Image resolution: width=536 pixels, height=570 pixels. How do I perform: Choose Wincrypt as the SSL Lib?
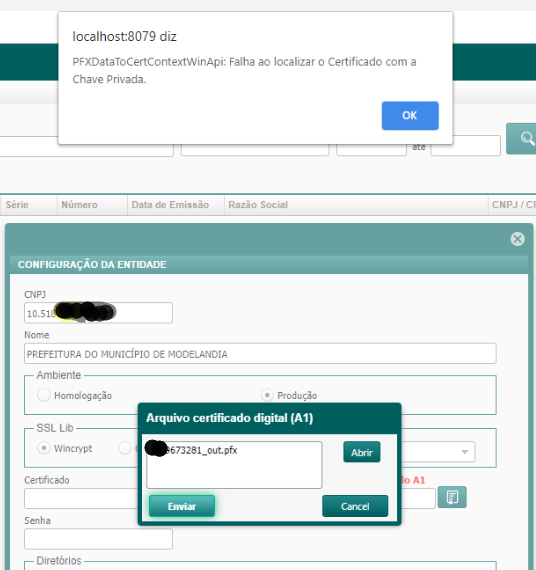pyautogui.click(x=44, y=448)
